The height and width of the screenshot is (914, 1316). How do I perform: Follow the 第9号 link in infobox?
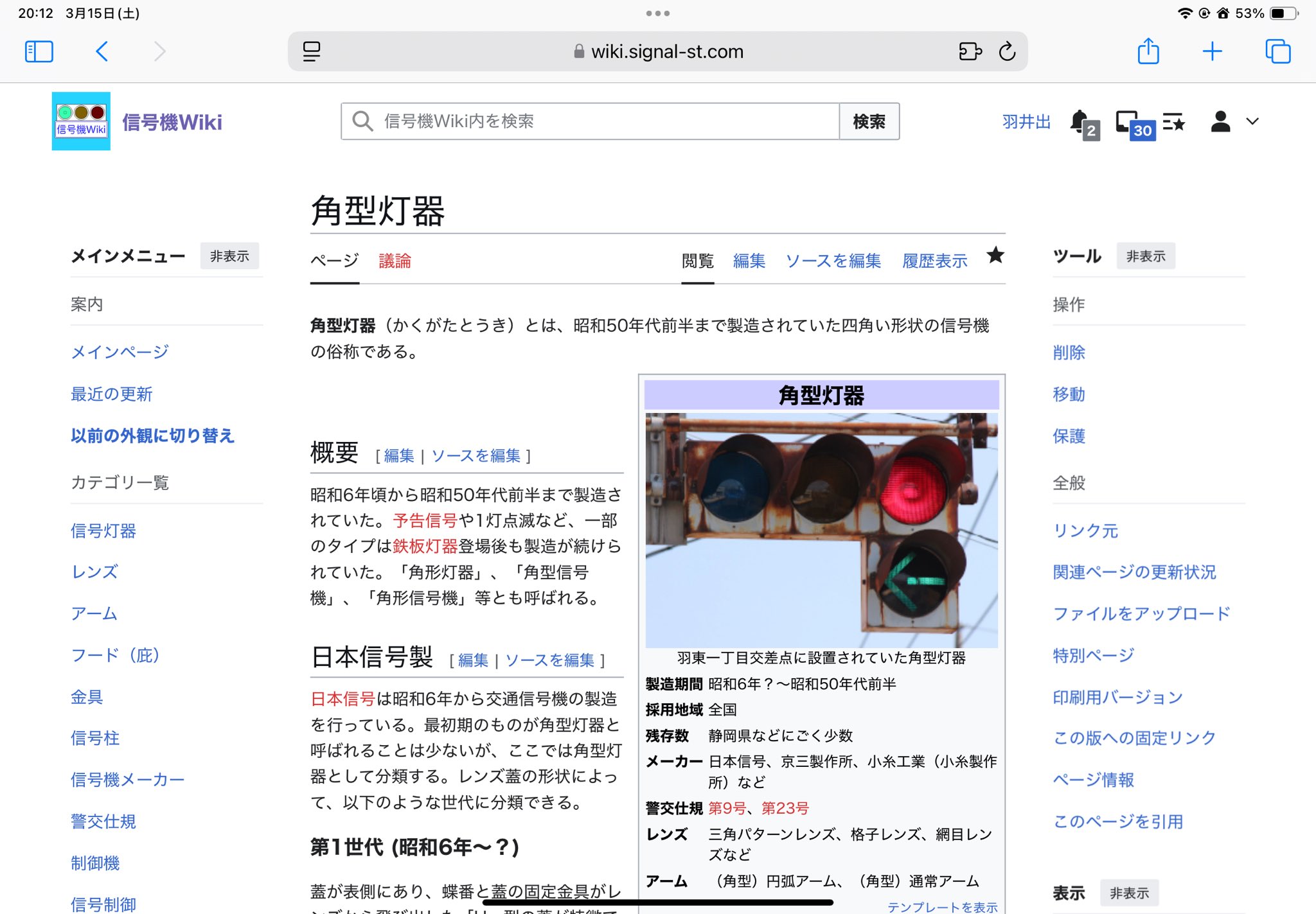point(727,808)
